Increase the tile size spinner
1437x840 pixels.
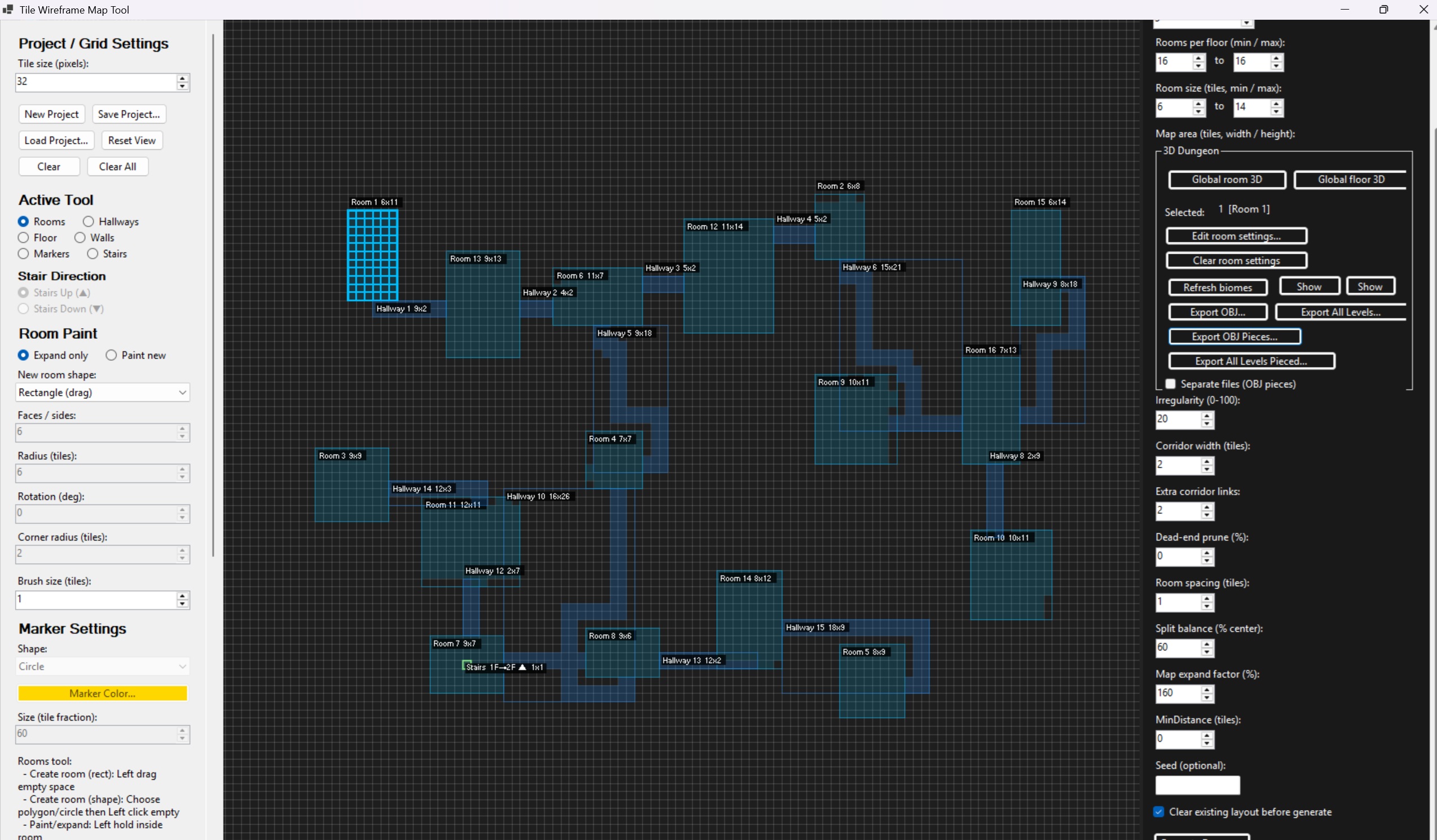(x=182, y=78)
